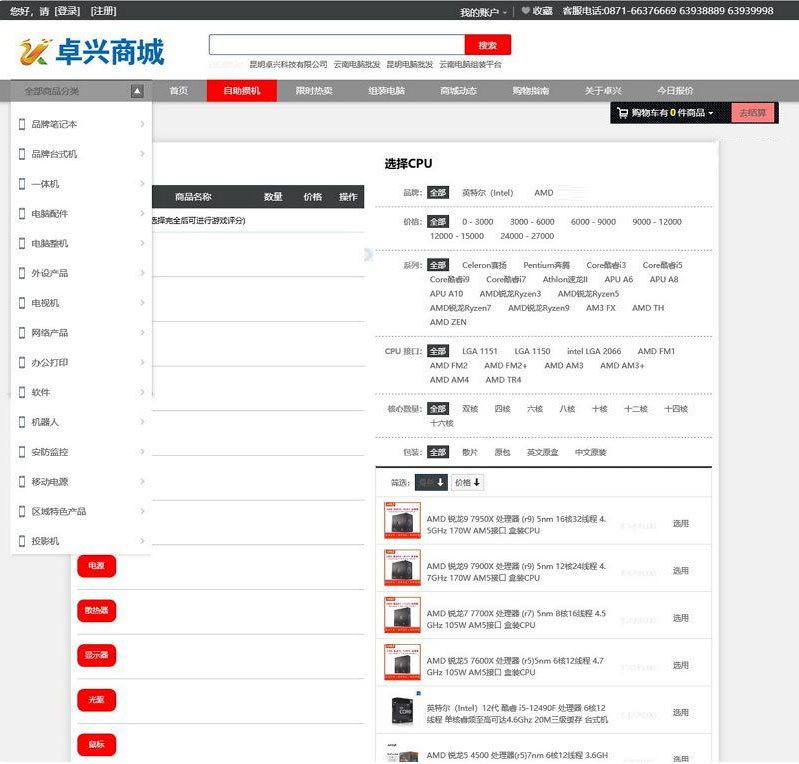Filter brand by 英特尔 (Intel)
The height and width of the screenshot is (764, 799).
pyautogui.click(x=487, y=193)
